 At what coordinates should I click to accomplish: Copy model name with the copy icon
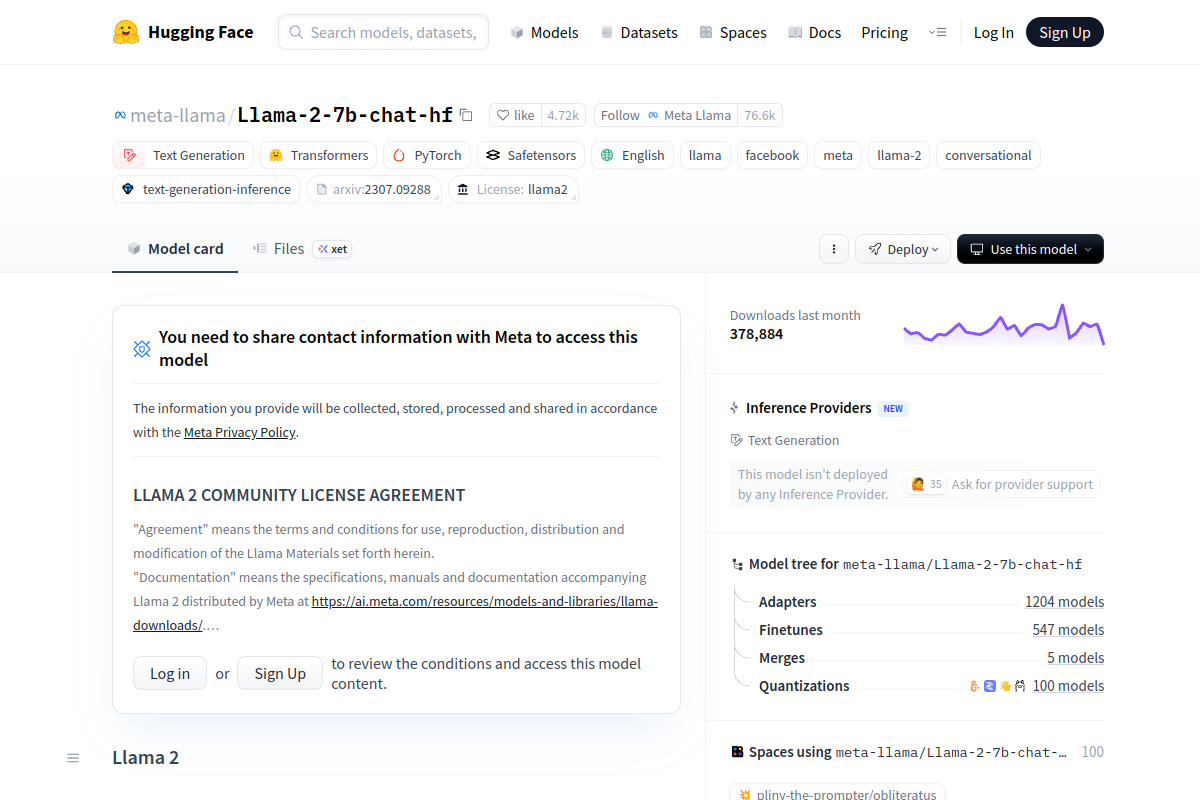(x=466, y=115)
